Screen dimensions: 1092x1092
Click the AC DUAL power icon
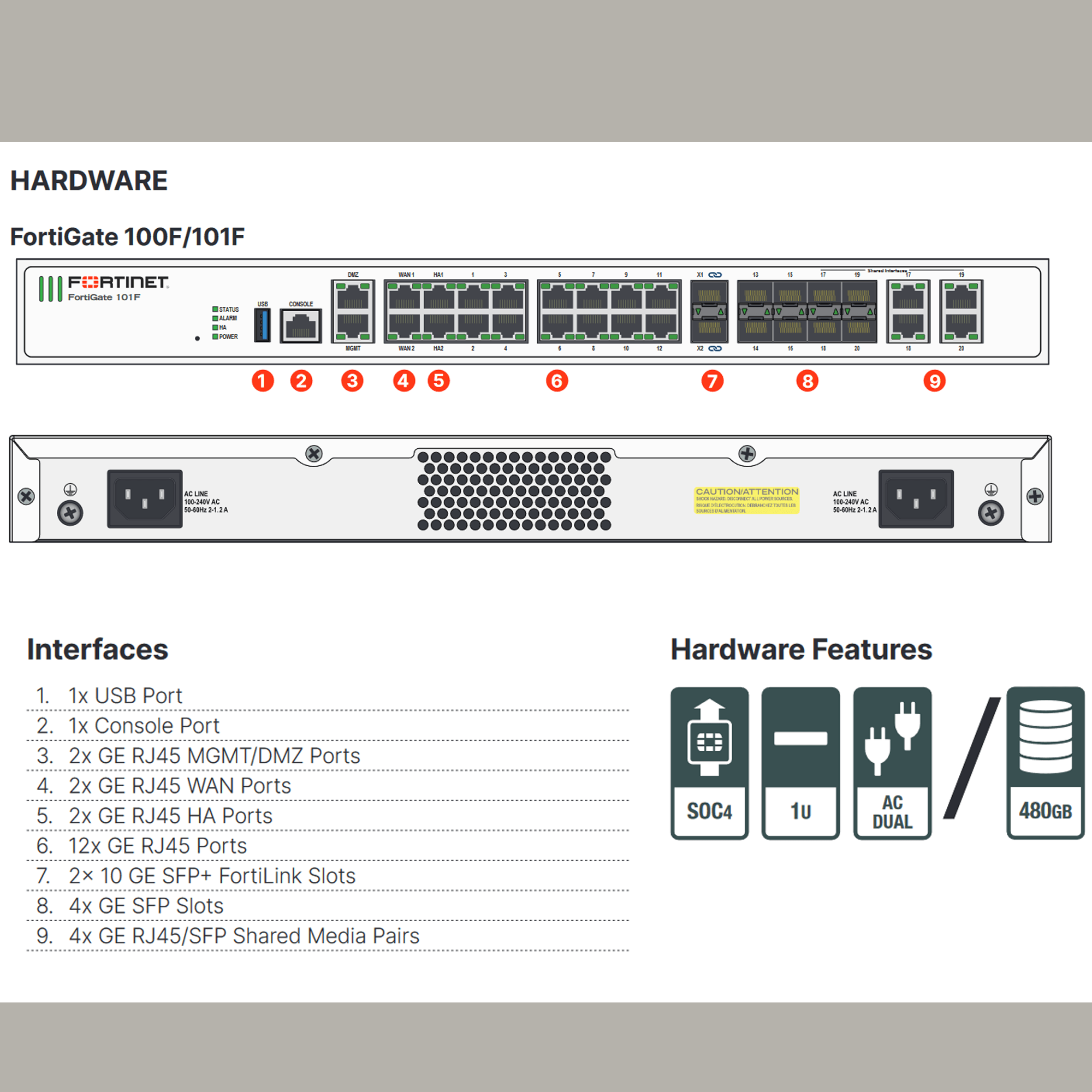click(893, 763)
